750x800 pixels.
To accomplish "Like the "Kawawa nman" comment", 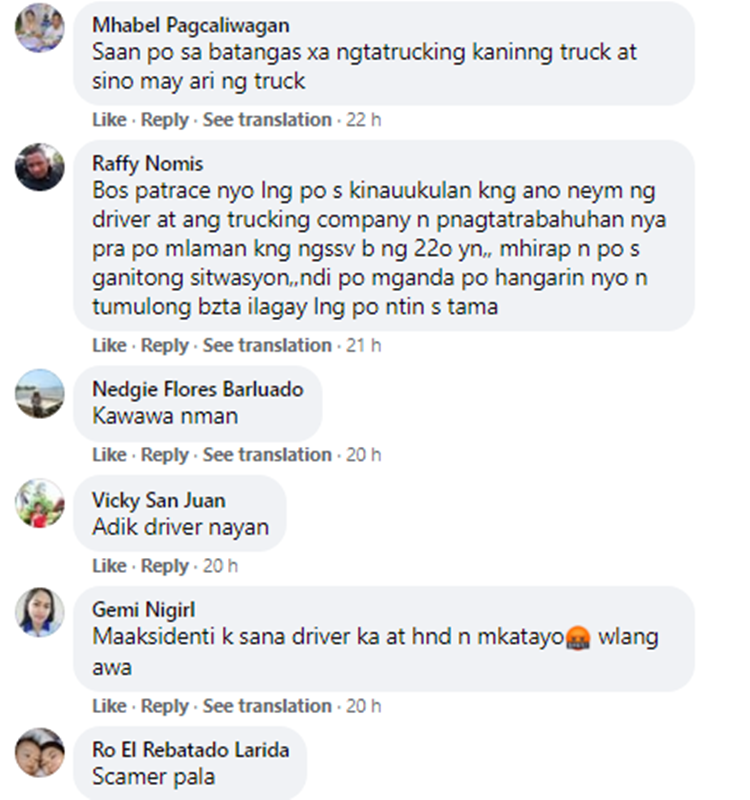I will pos(109,455).
